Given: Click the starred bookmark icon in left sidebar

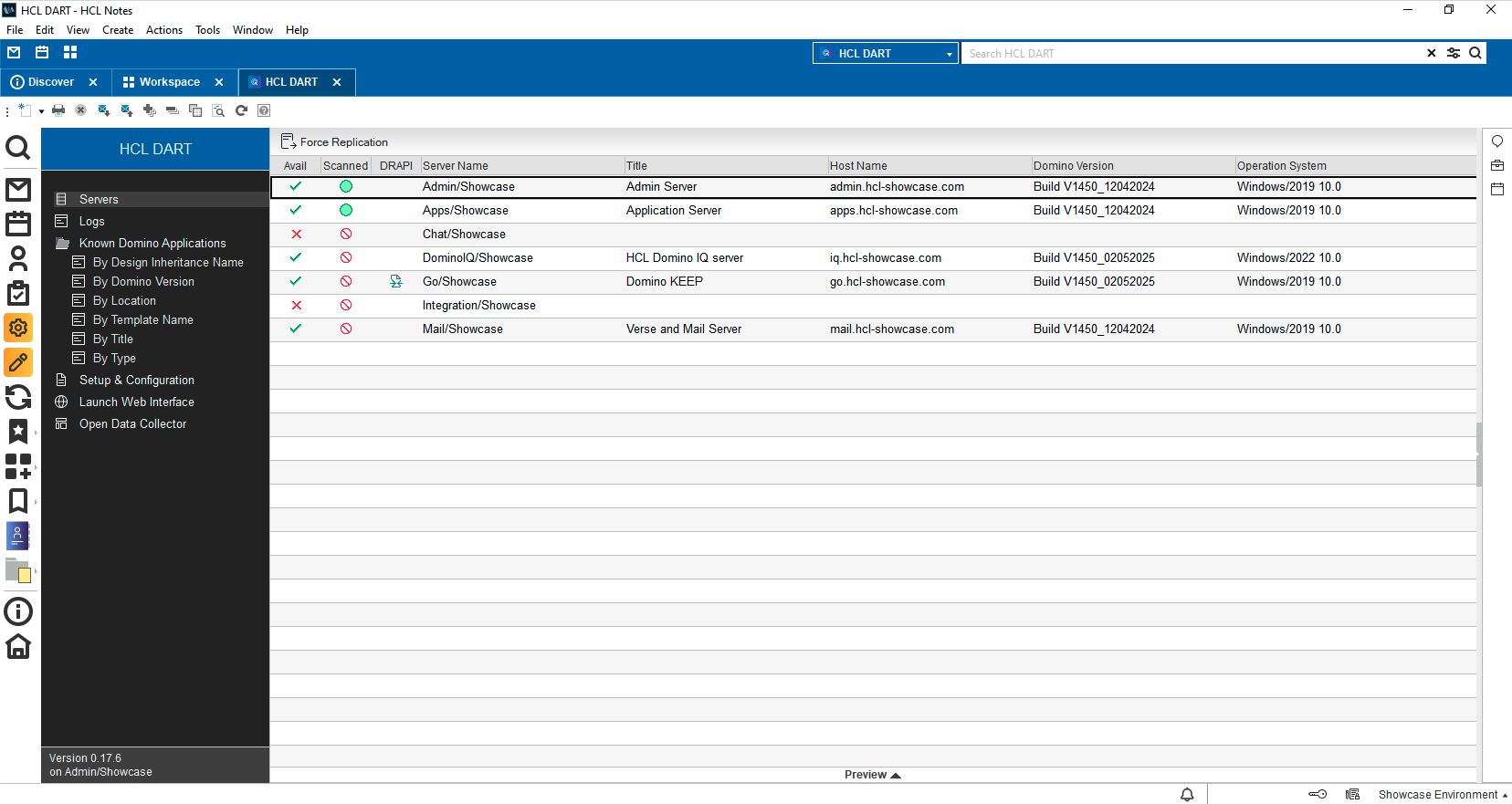Looking at the screenshot, I should click(18, 431).
